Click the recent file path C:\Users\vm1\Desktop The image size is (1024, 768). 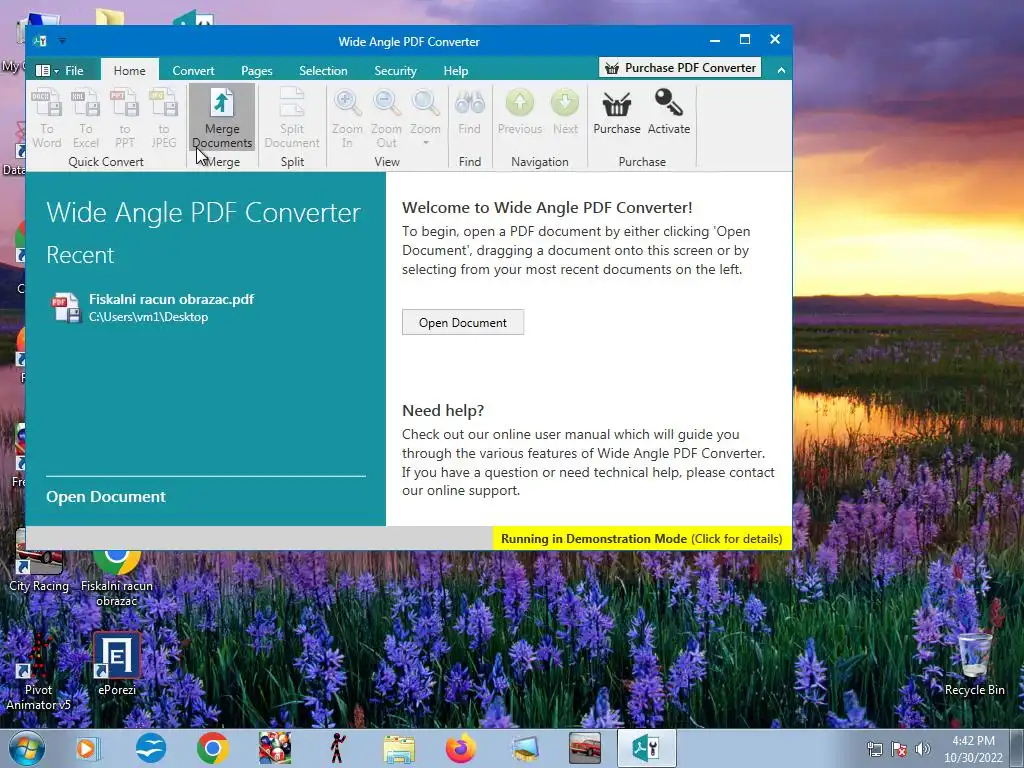coord(148,317)
